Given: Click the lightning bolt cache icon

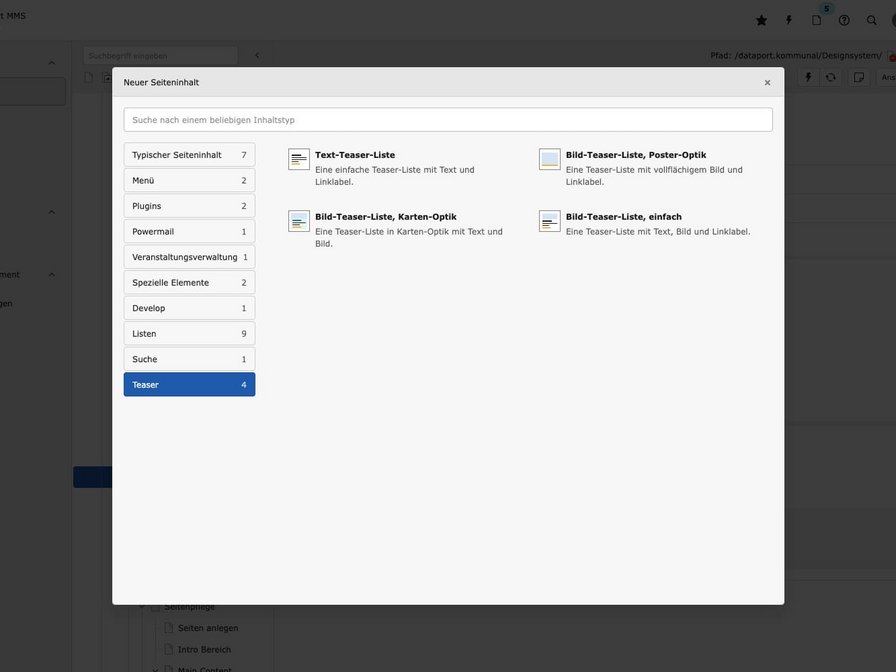Looking at the screenshot, I should pos(789,20).
